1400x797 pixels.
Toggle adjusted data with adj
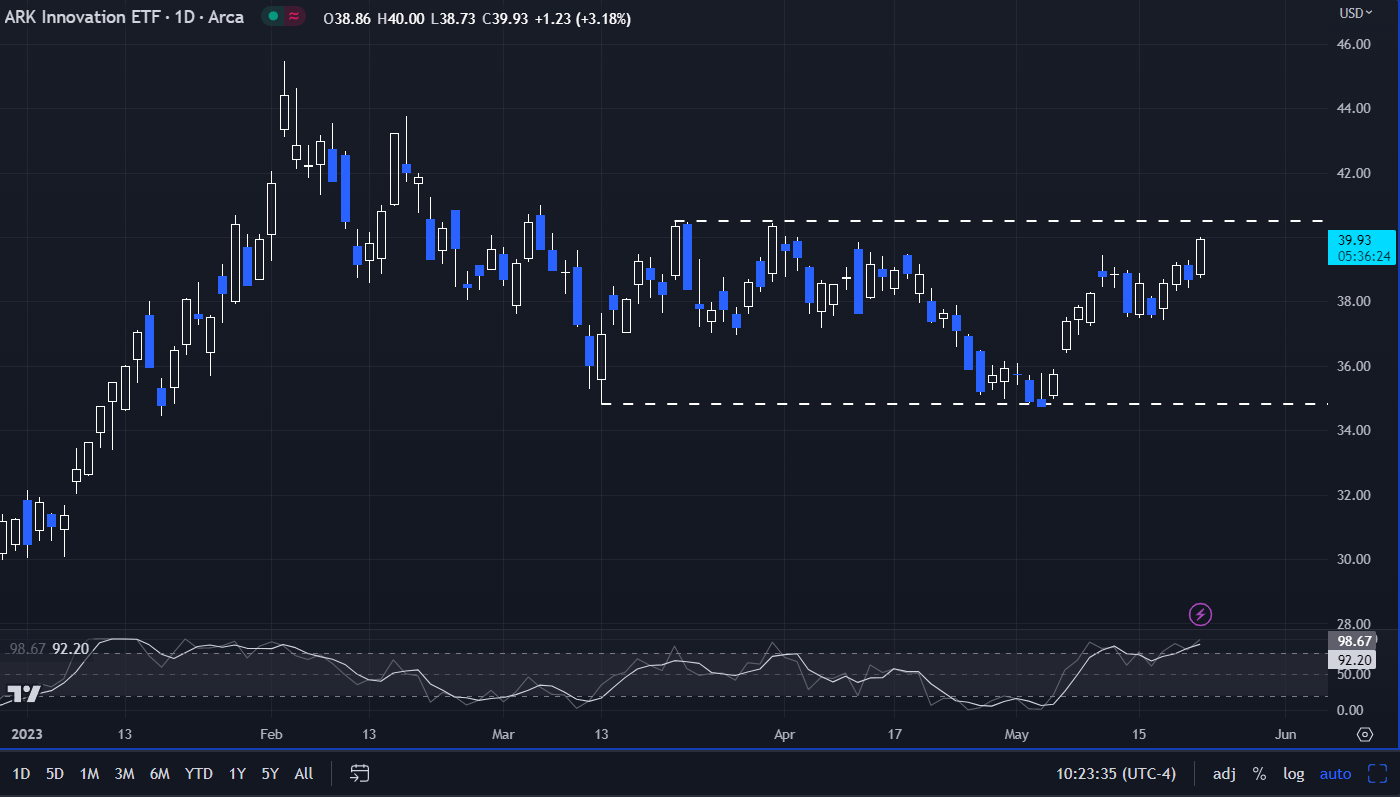tap(1224, 773)
